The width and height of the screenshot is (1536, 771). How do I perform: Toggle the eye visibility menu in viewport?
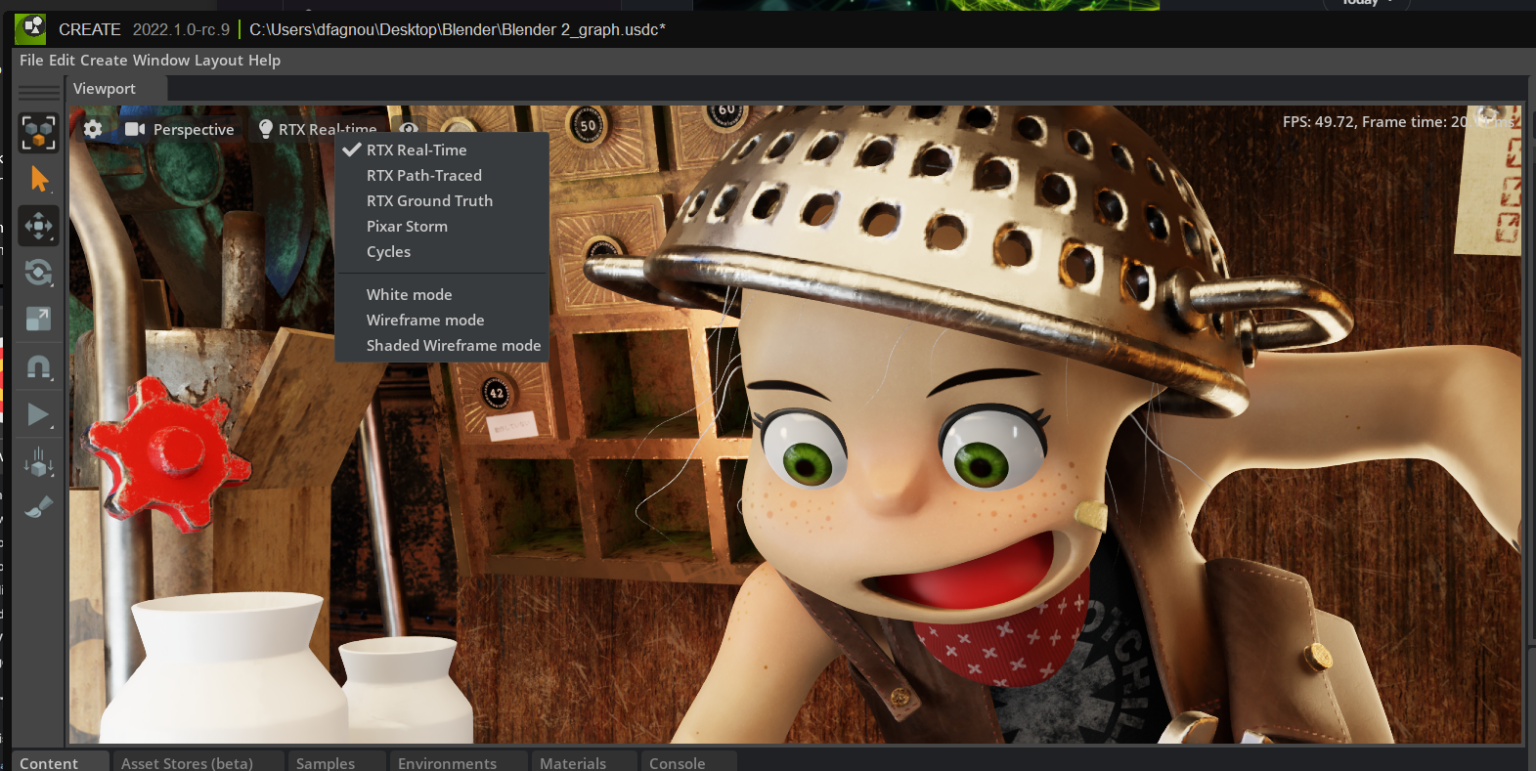pos(408,129)
